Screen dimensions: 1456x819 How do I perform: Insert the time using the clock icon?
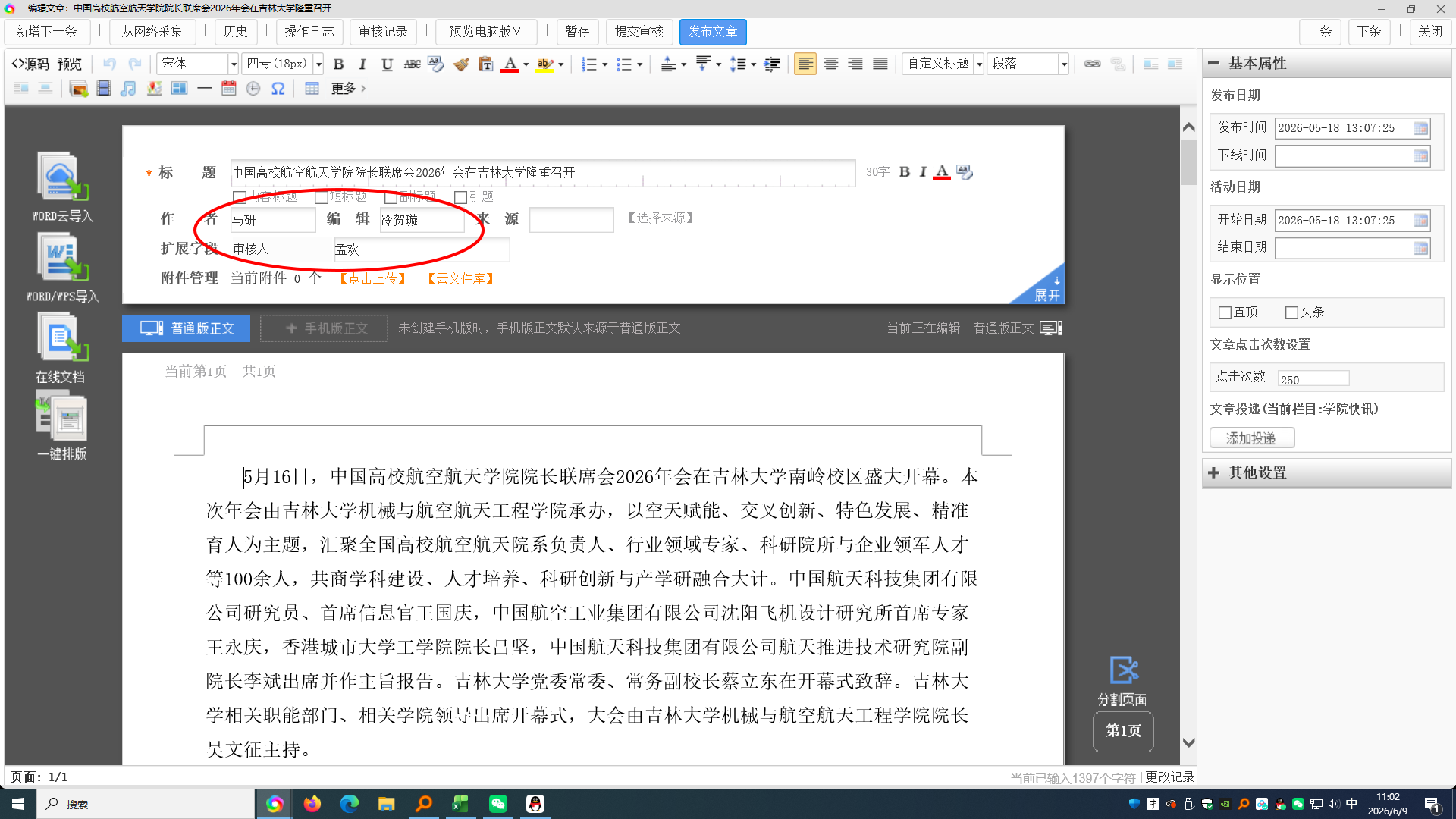click(x=253, y=89)
